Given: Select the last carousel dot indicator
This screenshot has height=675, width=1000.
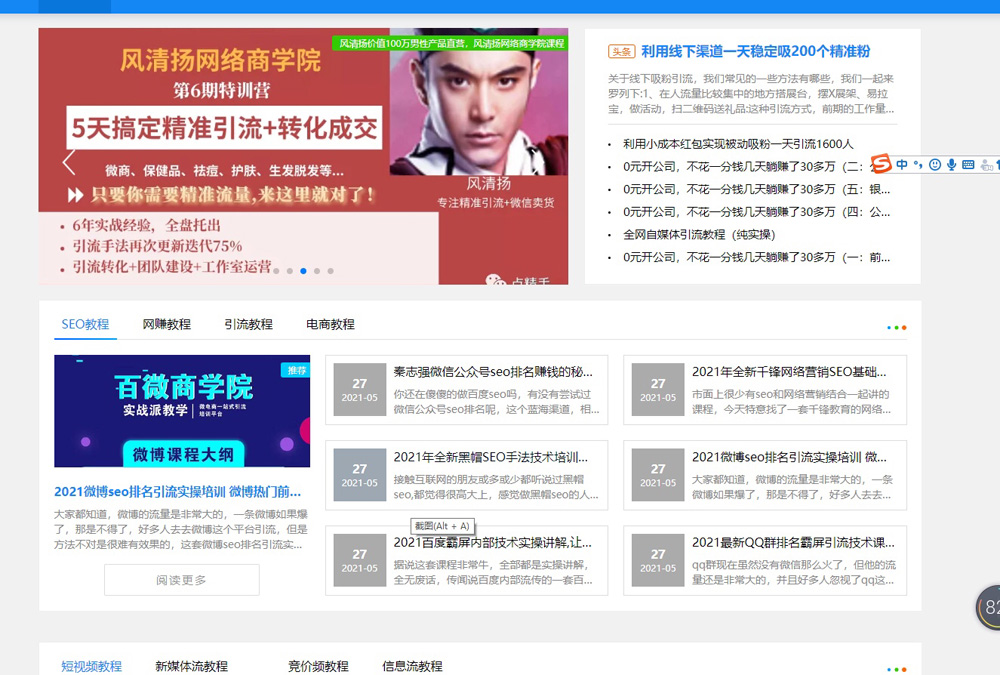Looking at the screenshot, I should pyautogui.click(x=330, y=271).
